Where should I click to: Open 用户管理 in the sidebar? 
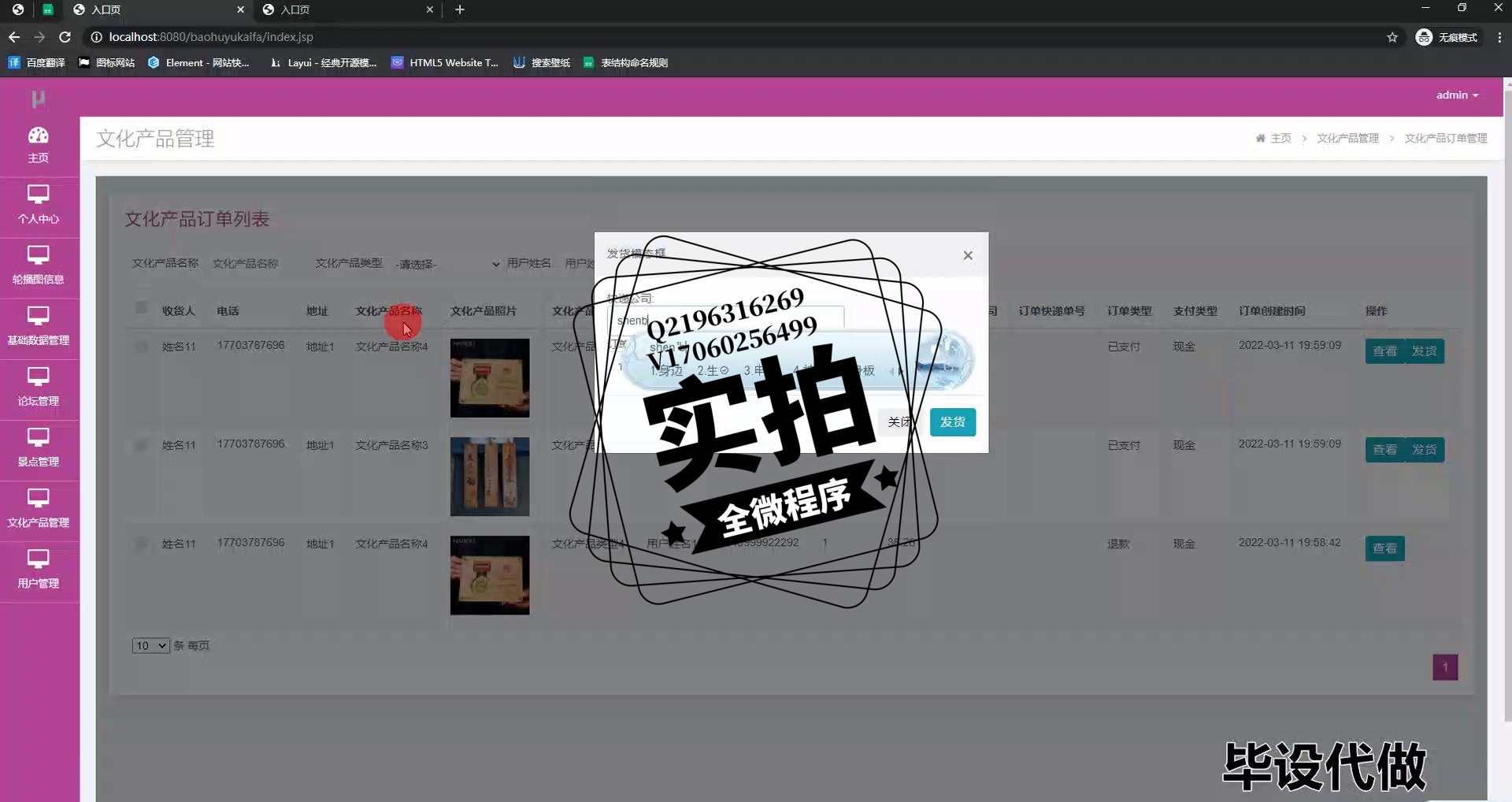pos(39,570)
